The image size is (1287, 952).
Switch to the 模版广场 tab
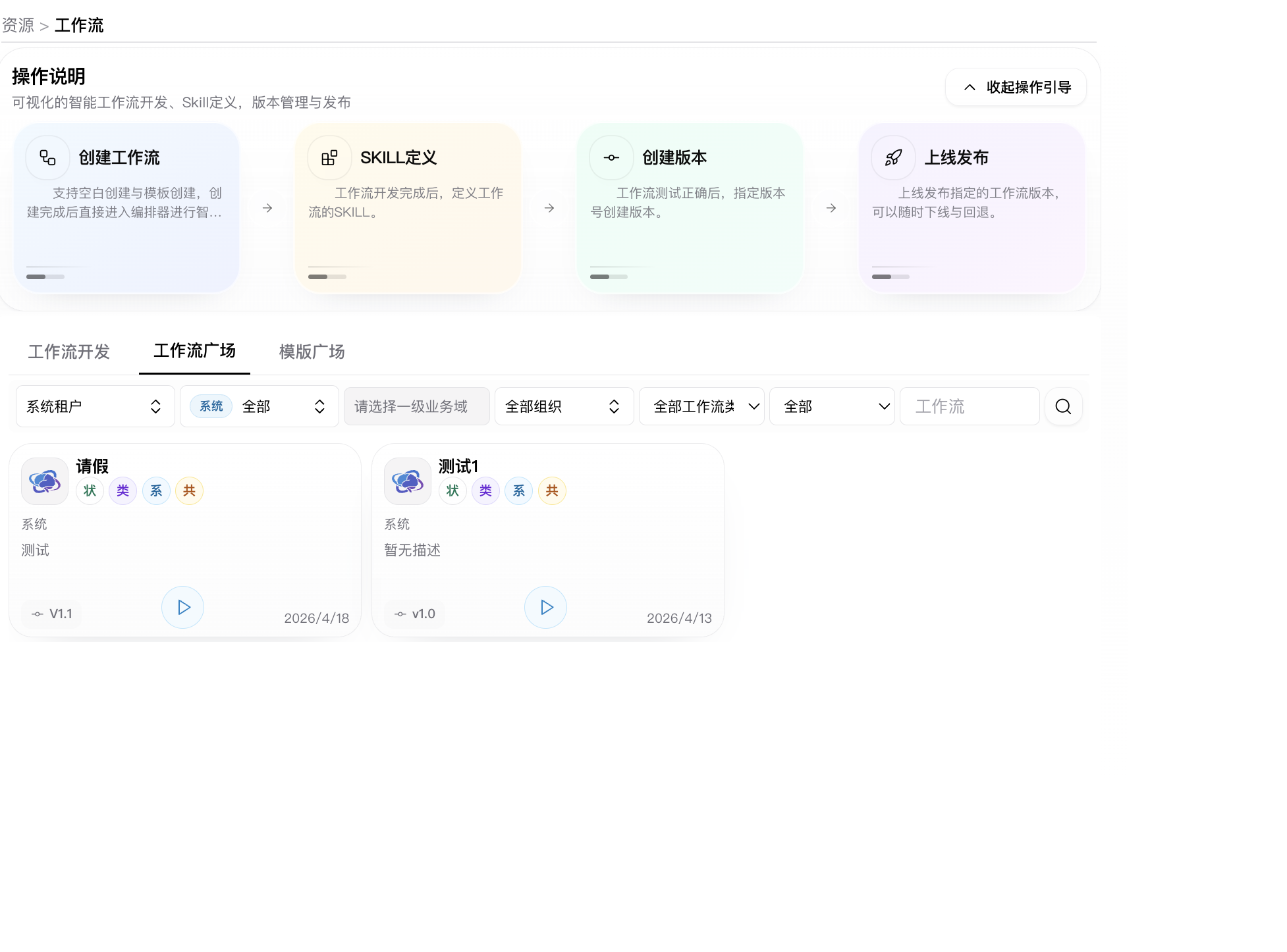pyautogui.click(x=312, y=352)
